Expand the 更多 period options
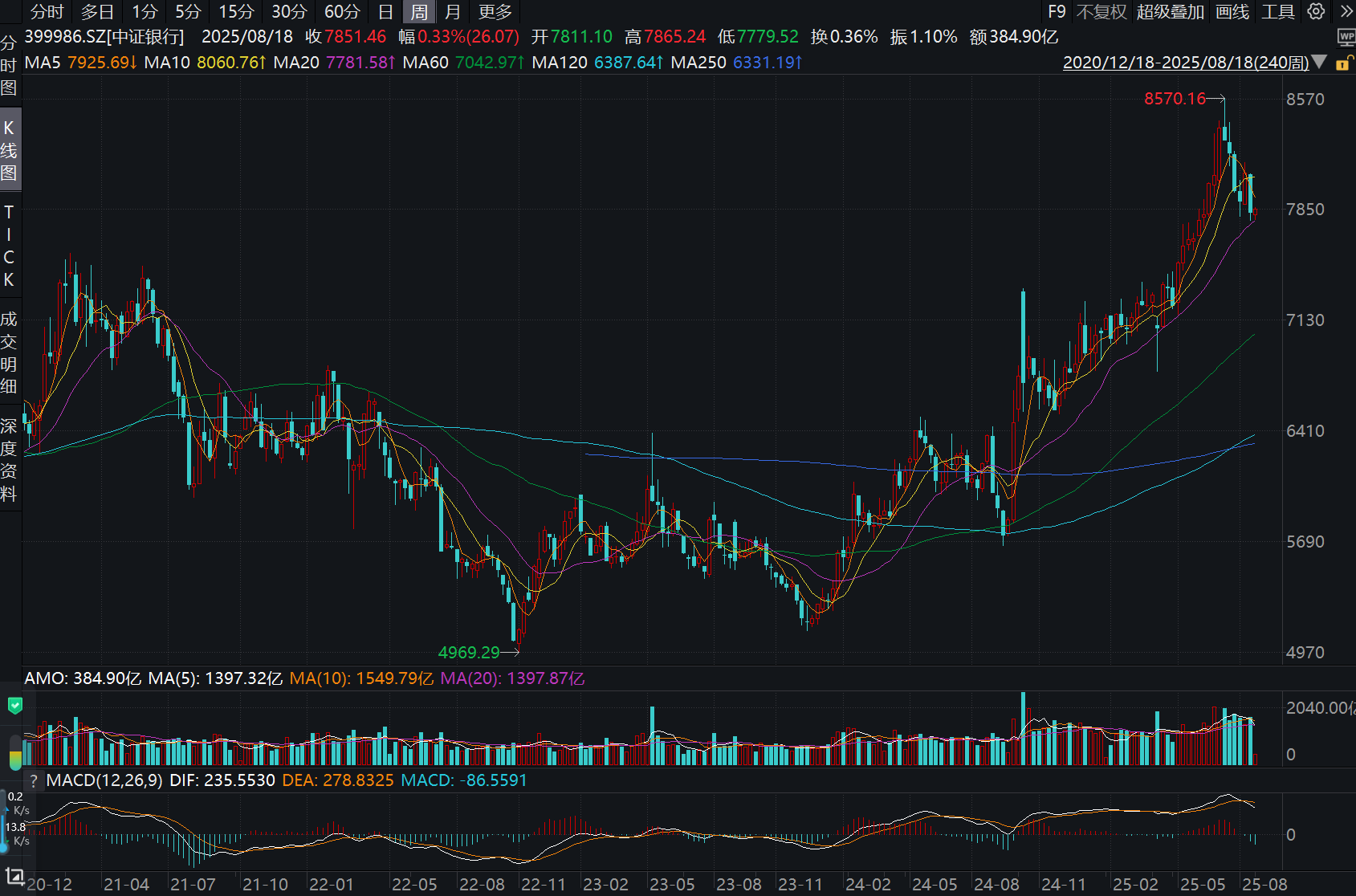The height and width of the screenshot is (896, 1356). [x=495, y=12]
